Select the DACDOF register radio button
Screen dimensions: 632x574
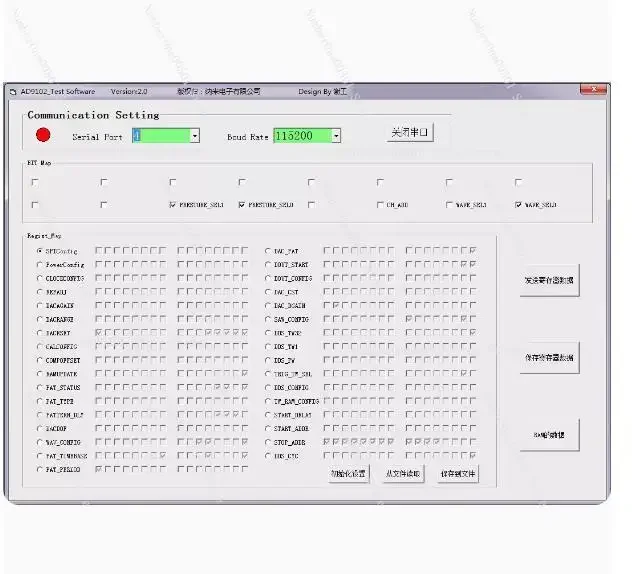[x=40, y=428]
